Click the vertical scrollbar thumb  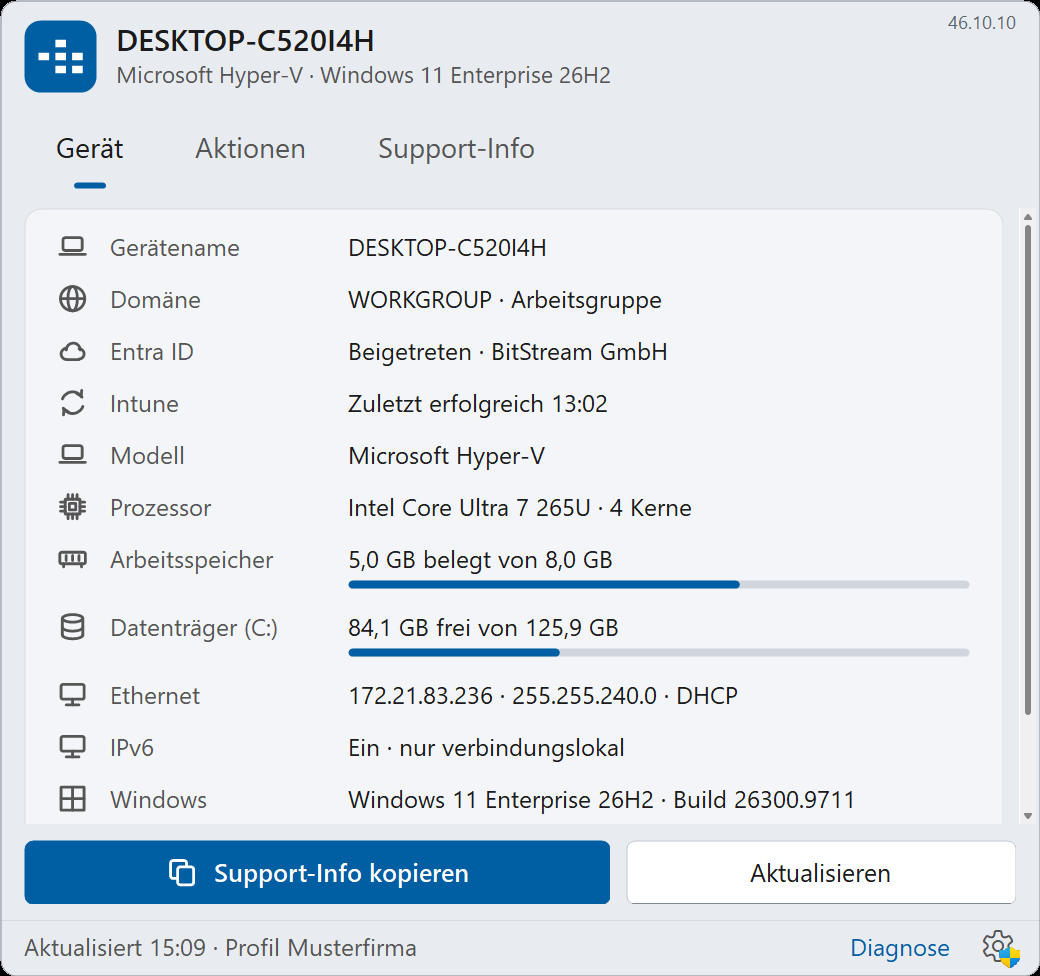point(1027,469)
